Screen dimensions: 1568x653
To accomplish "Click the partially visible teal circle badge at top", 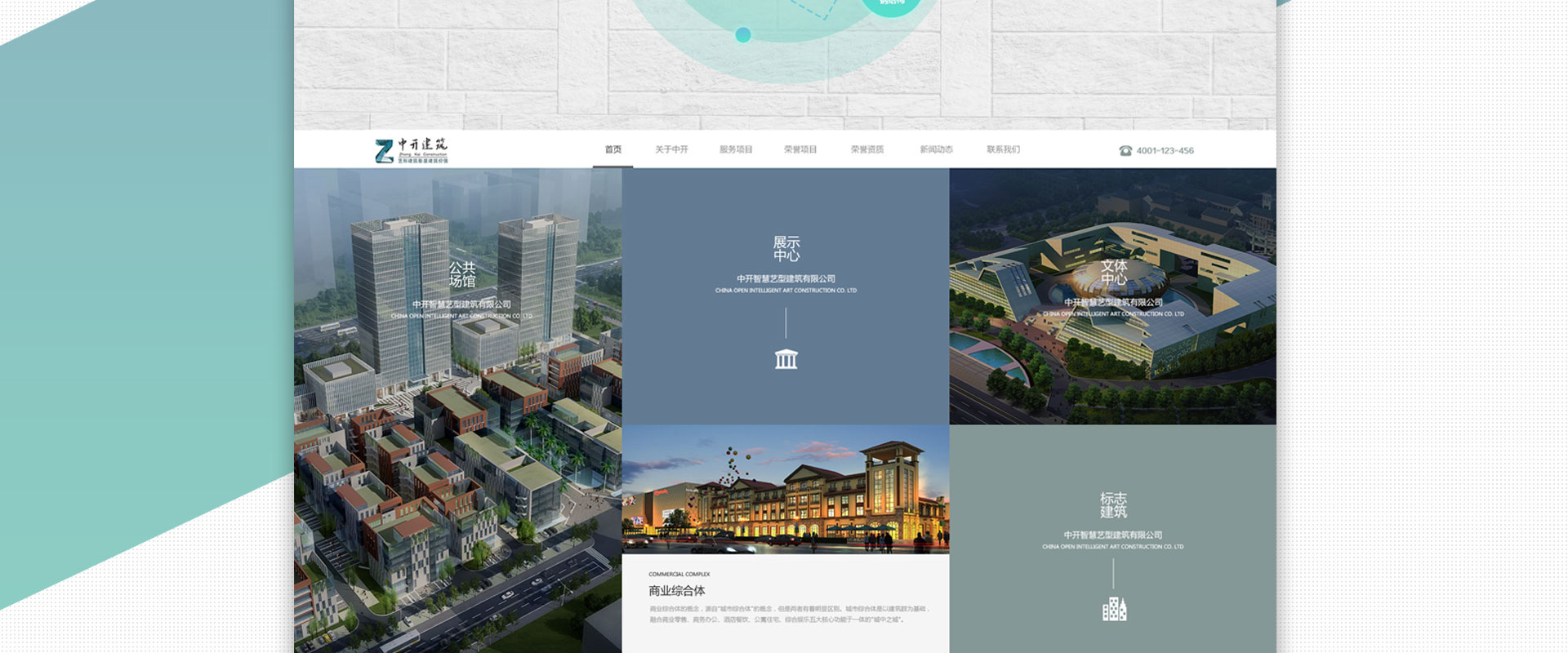I will [891, 7].
